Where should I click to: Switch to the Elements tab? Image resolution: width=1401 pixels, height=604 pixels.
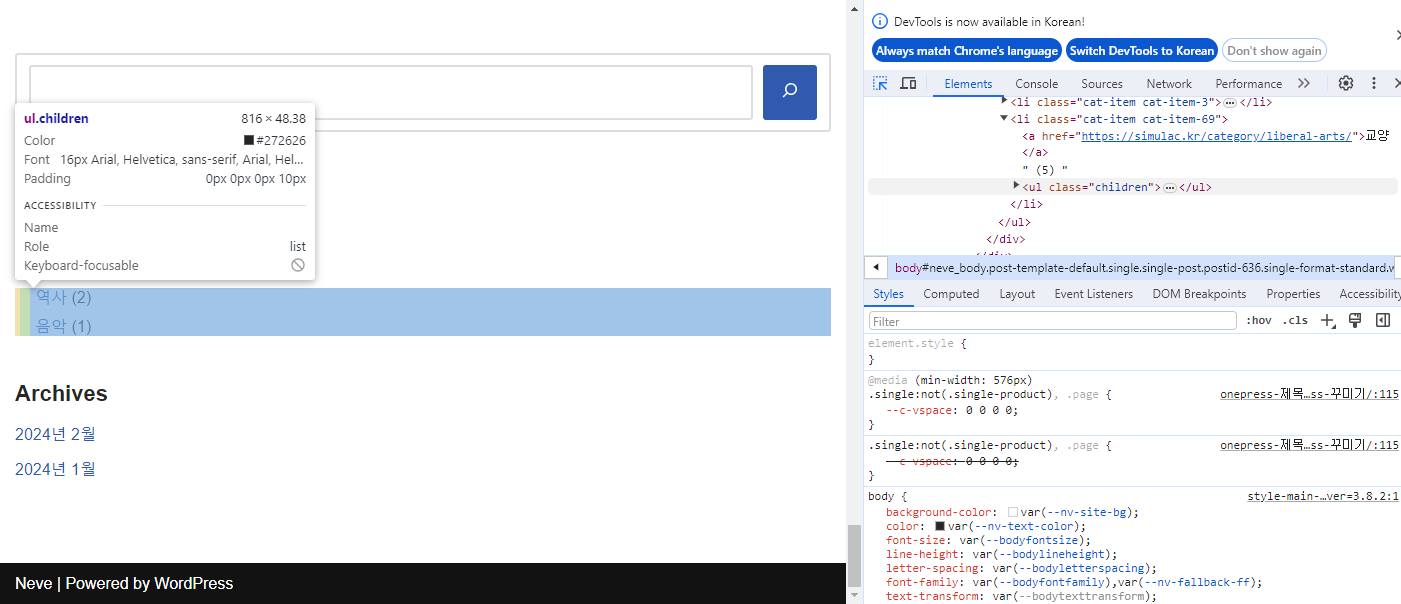[x=968, y=84]
